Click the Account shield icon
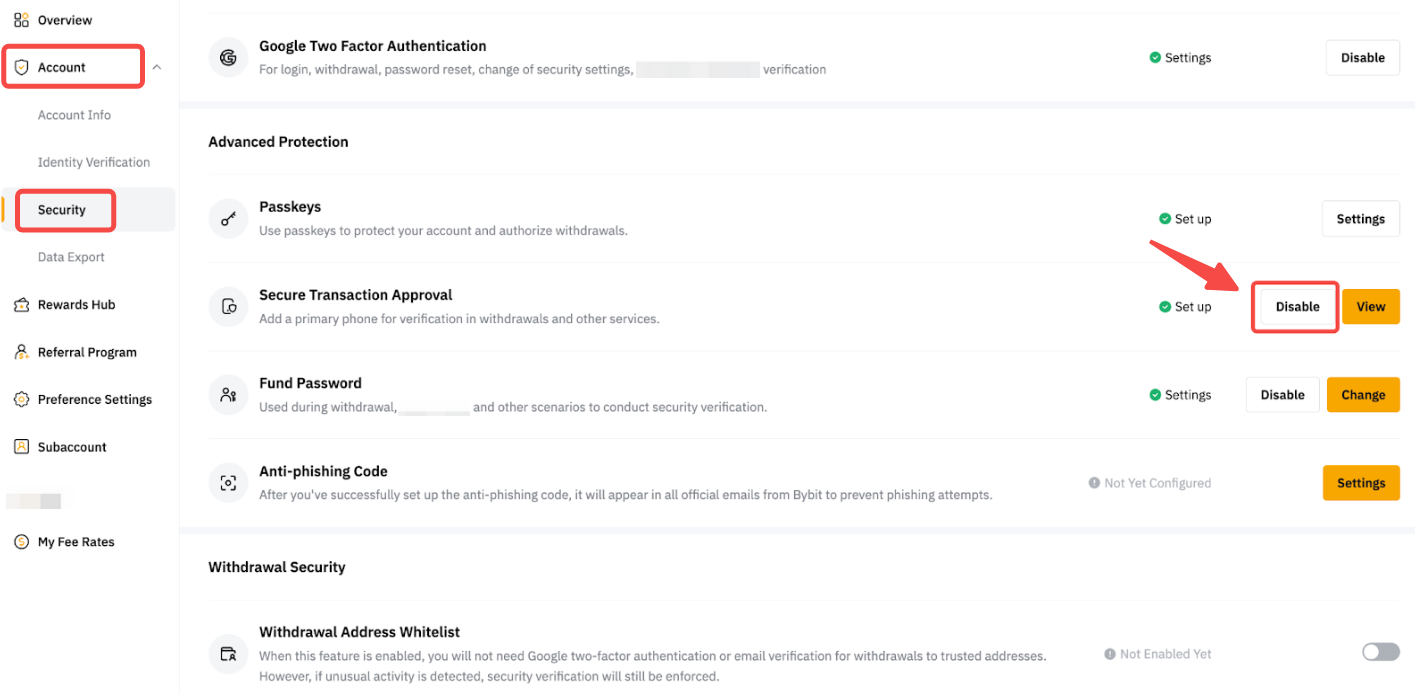1415x694 pixels. pyautogui.click(x=21, y=67)
